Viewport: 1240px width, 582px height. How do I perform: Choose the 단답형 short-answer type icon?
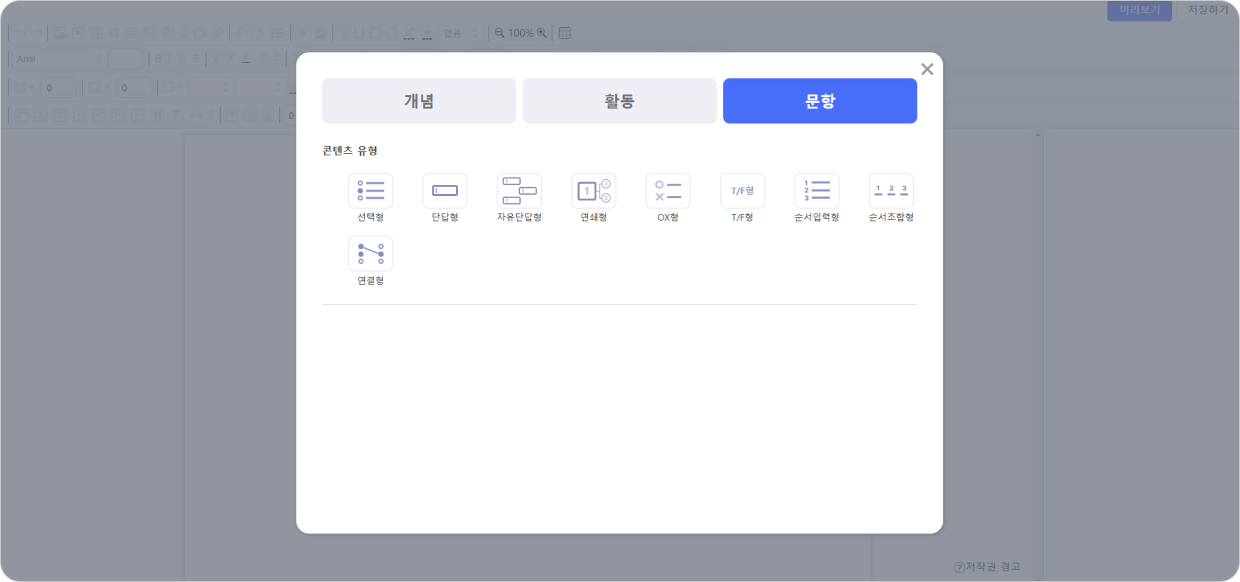click(445, 191)
